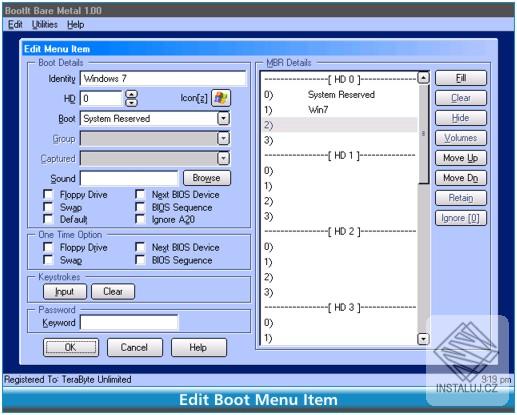Screen dimensions: 517x415
Task: Open the Edit menu
Action: tap(15, 25)
